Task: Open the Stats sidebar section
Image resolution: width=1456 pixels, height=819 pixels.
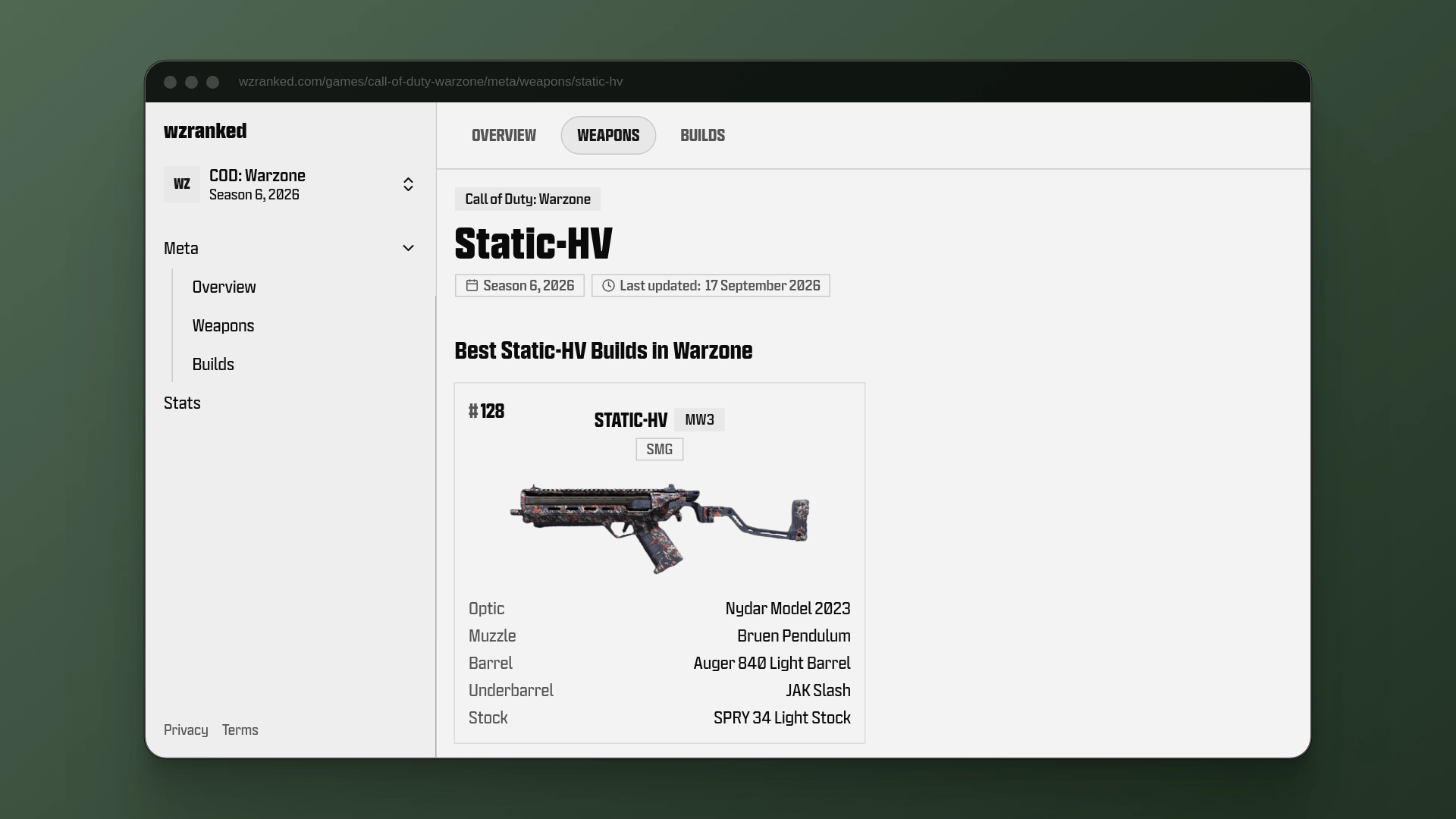Action: (182, 403)
